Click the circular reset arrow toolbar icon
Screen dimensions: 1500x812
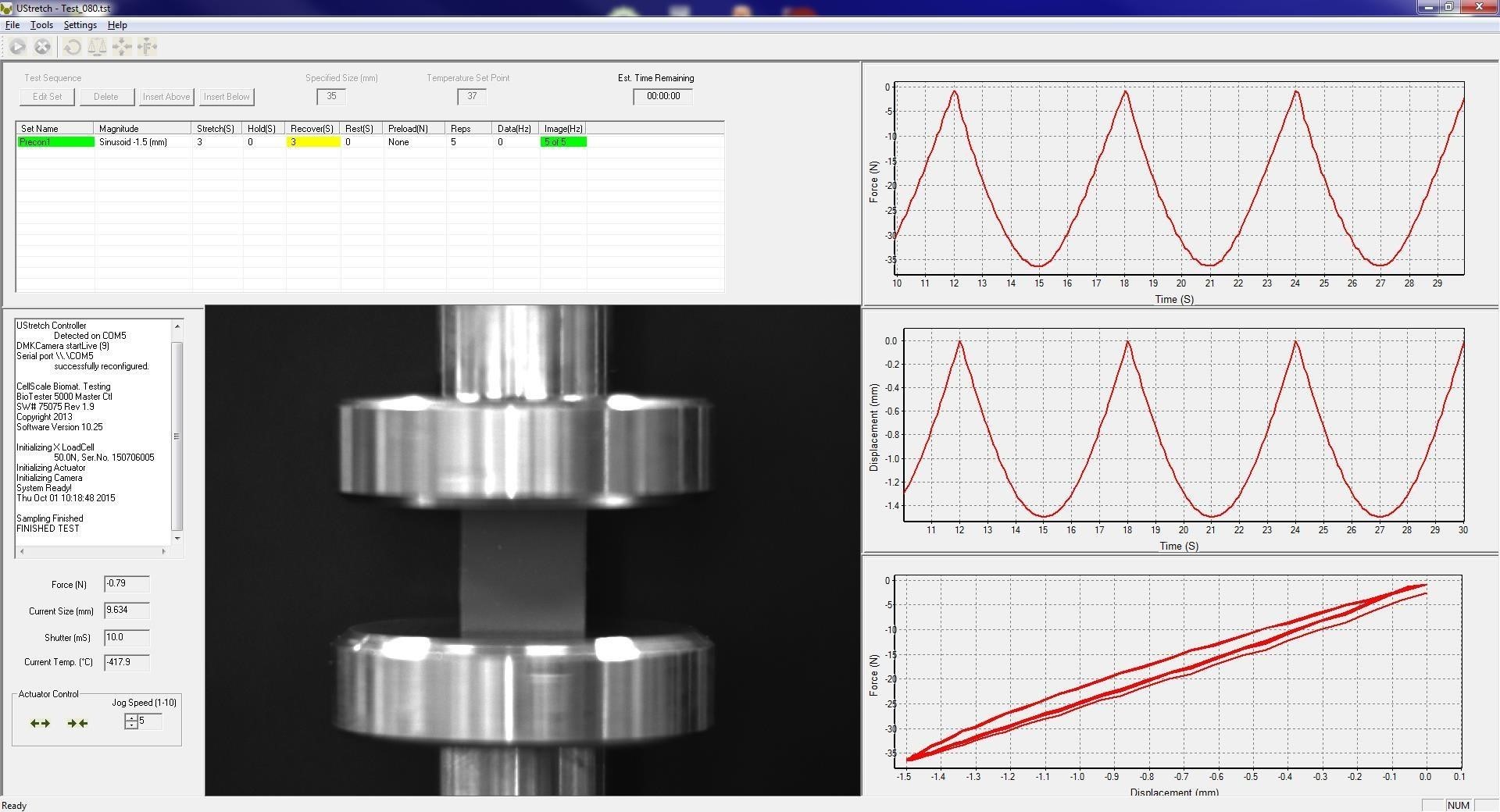point(73,47)
